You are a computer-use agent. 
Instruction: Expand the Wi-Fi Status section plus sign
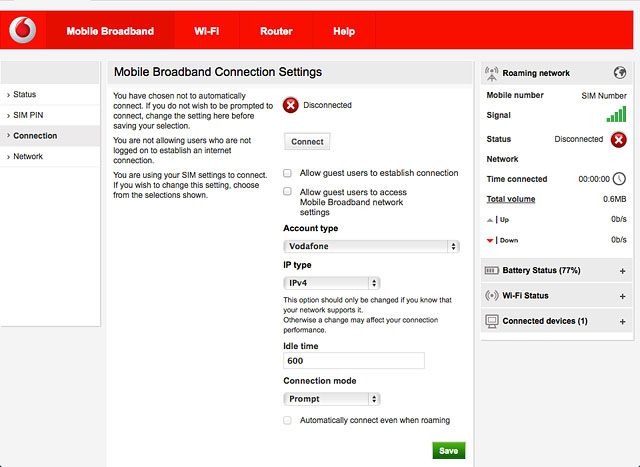tap(622, 296)
